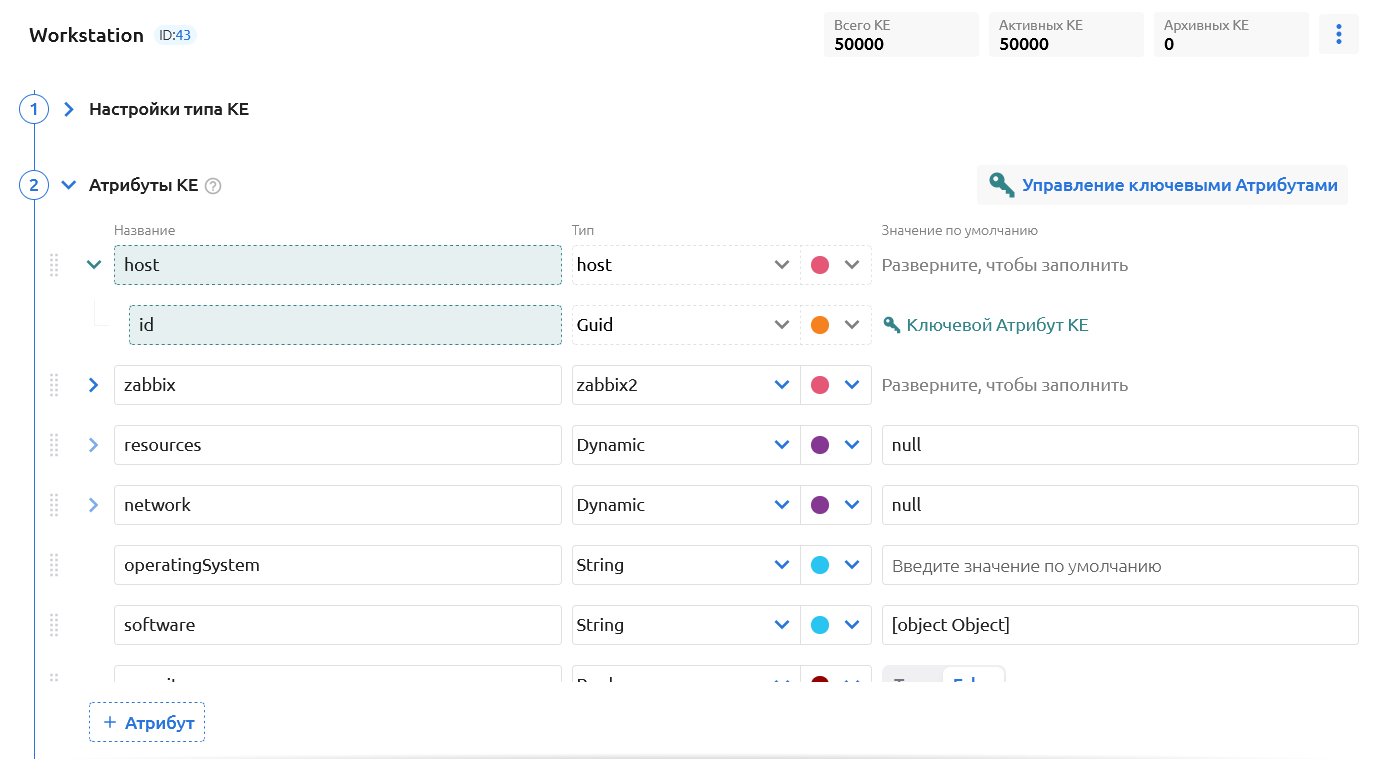Screen dimensions: 1392x759
Task: Open color picker for software attribute
Action: (x=835, y=625)
